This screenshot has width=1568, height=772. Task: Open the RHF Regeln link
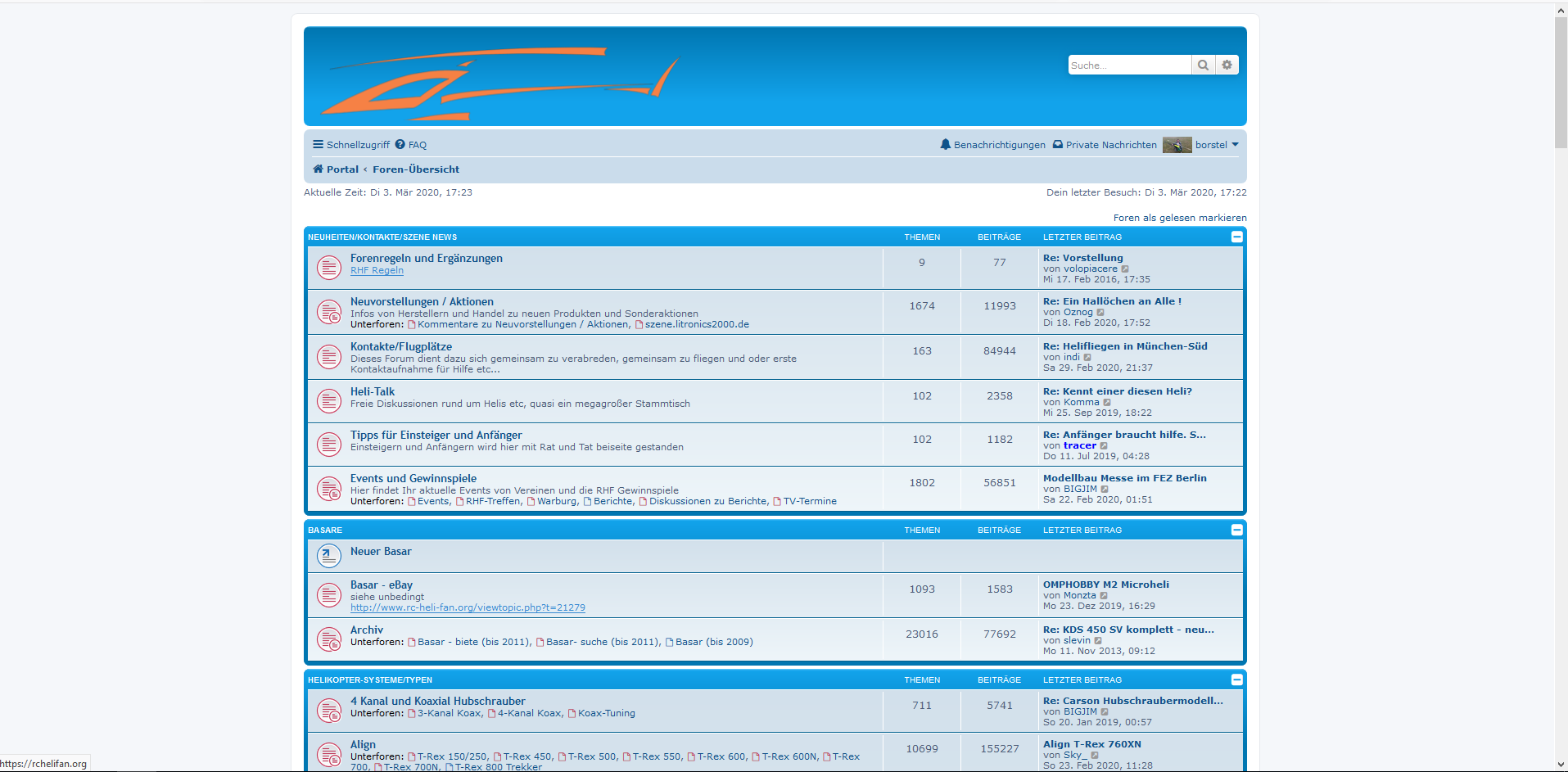[x=377, y=270]
